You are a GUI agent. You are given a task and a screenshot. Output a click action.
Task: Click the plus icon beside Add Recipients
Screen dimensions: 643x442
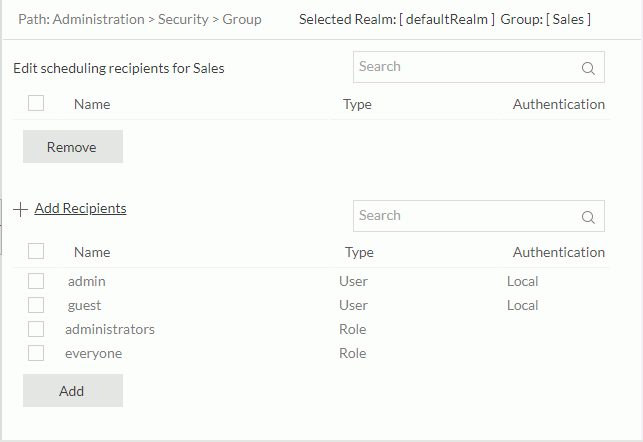click(21, 210)
